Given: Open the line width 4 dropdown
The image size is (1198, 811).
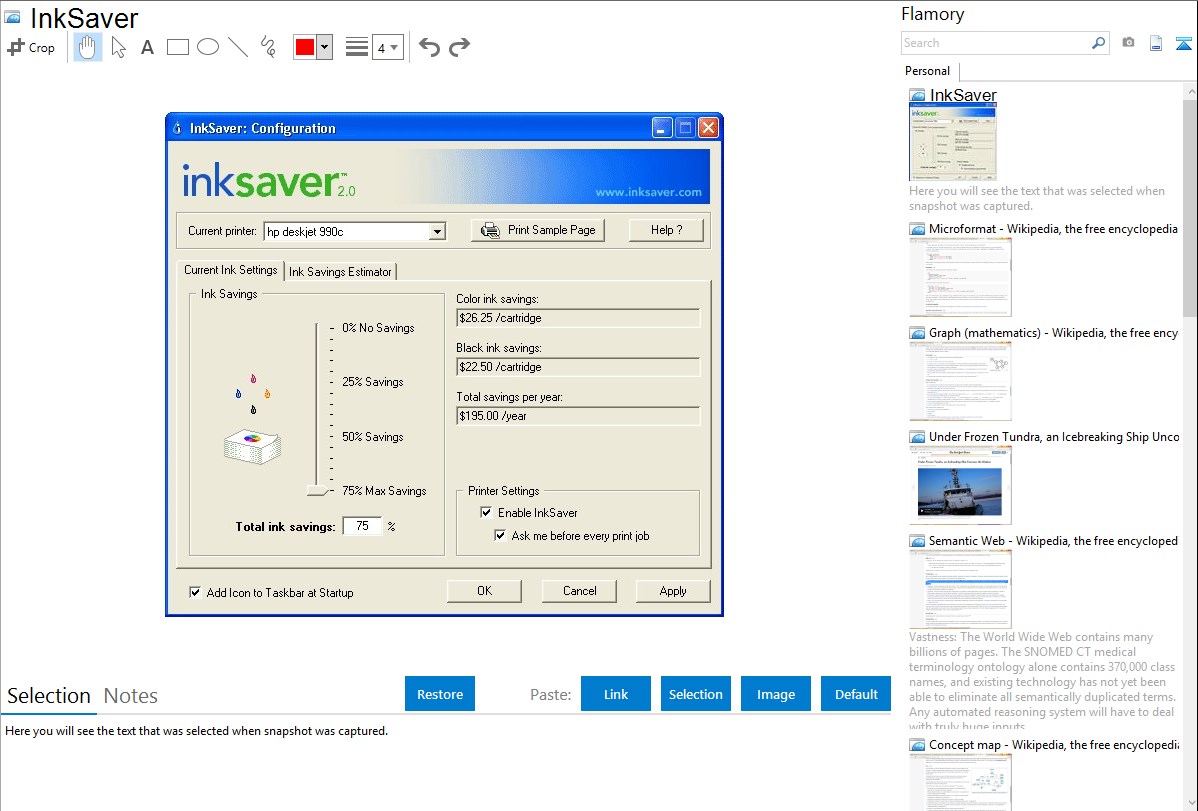Looking at the screenshot, I should (388, 47).
